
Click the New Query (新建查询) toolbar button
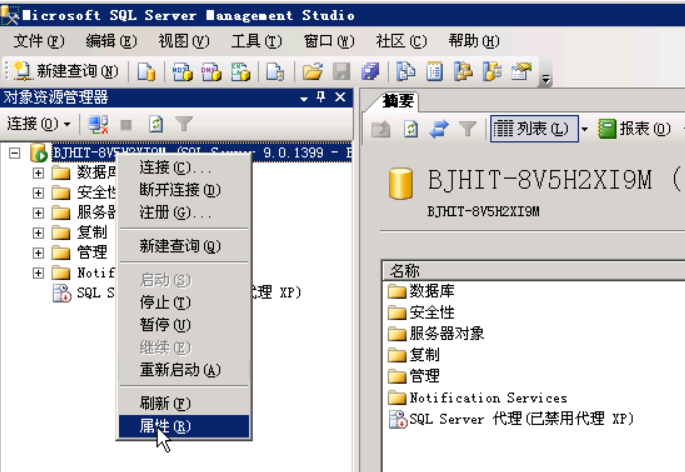(x=66, y=71)
